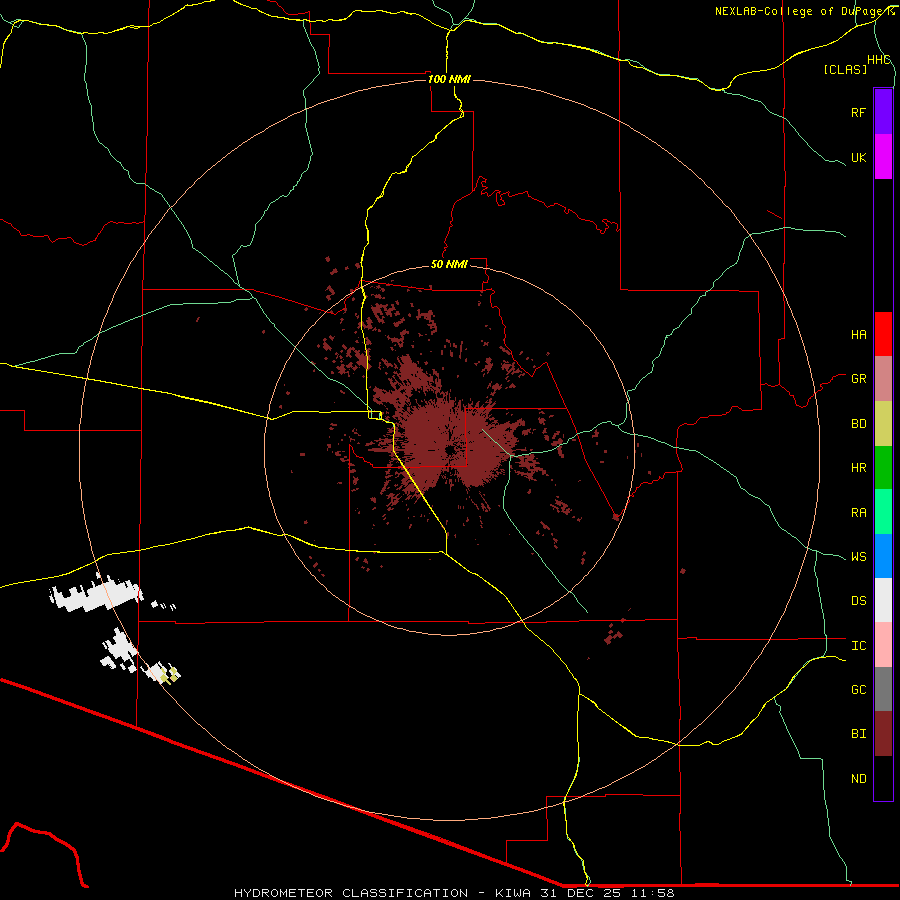The height and width of the screenshot is (900, 900).
Task: Click the HA red legend color block
Action: click(x=883, y=334)
